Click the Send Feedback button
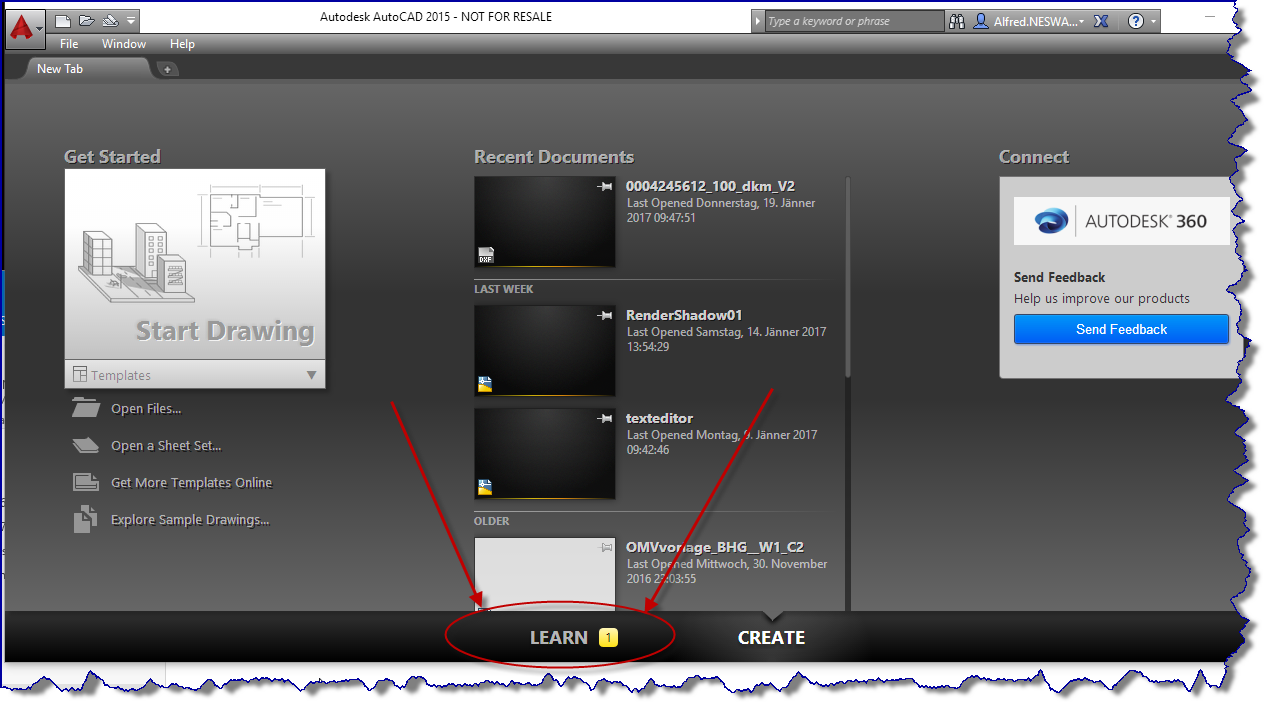 tap(1121, 329)
